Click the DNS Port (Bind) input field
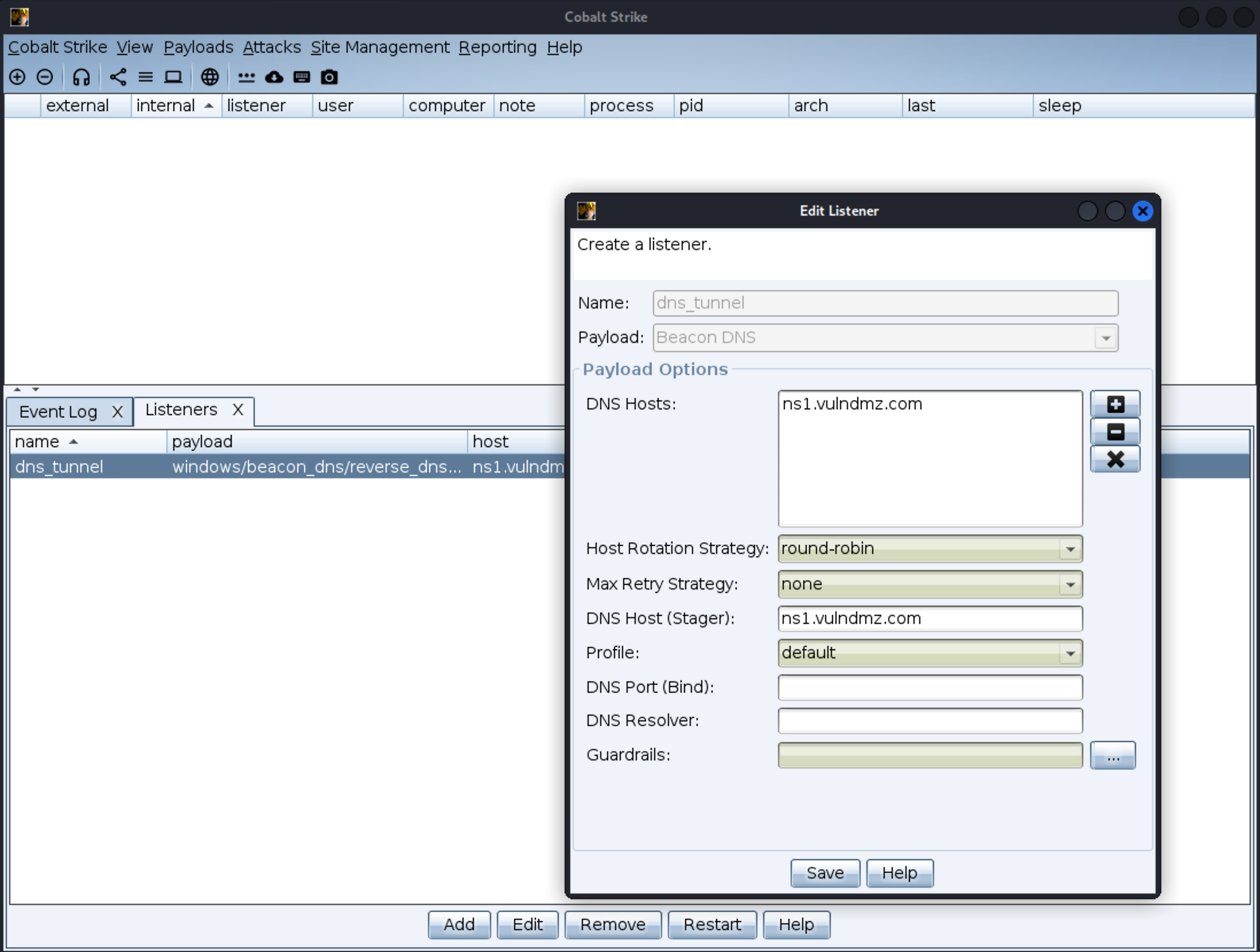The height and width of the screenshot is (952, 1260). pyautogui.click(x=930, y=687)
